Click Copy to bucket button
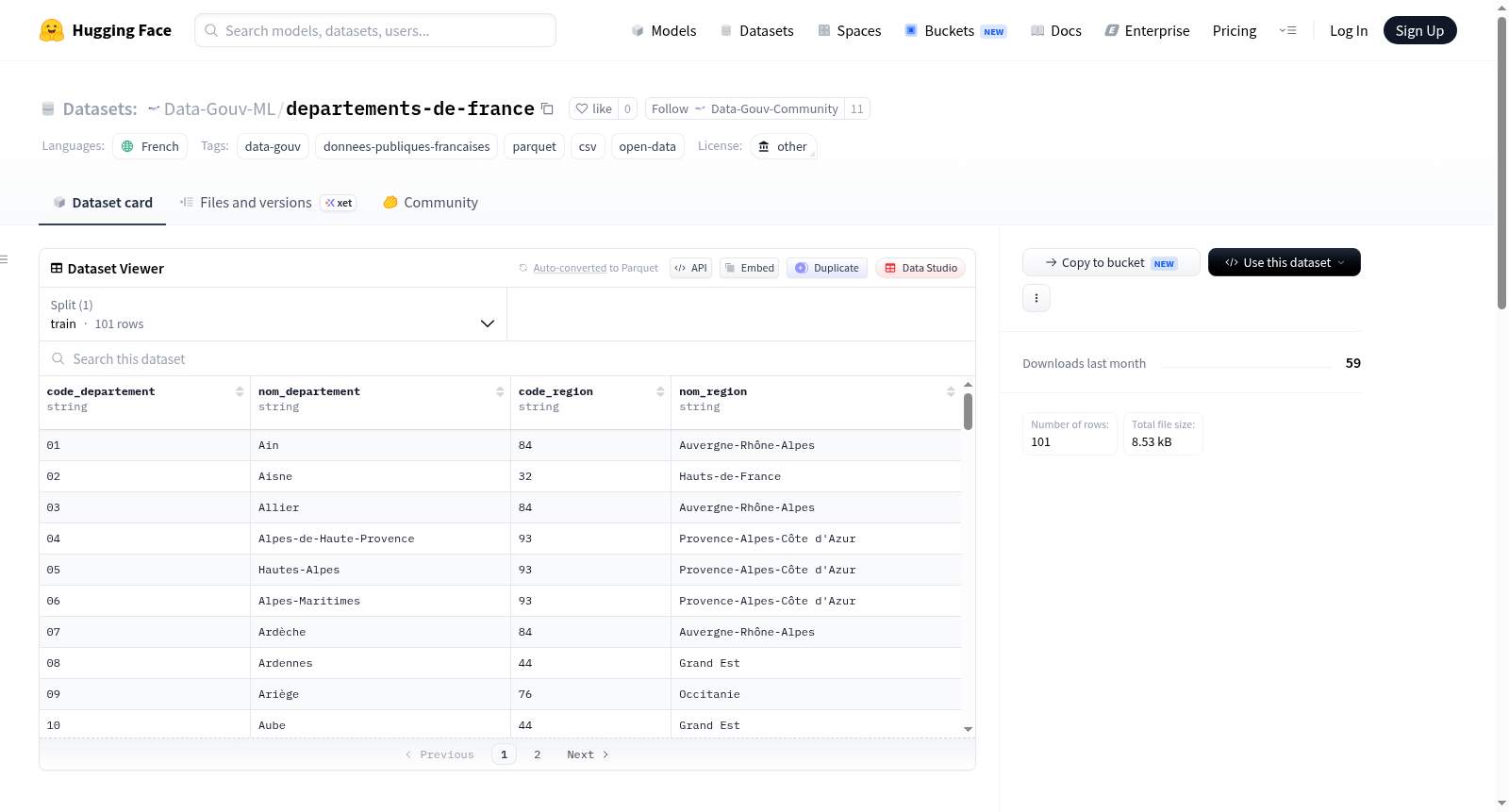This screenshot has height=812, width=1509. tap(1111, 262)
